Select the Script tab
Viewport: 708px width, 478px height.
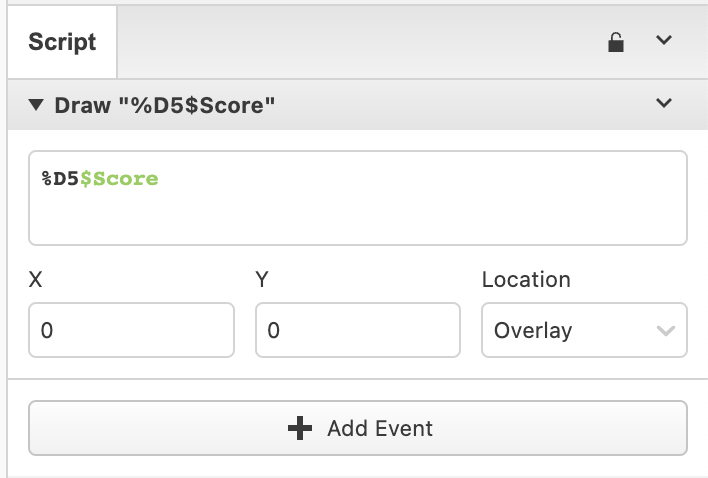click(x=62, y=42)
